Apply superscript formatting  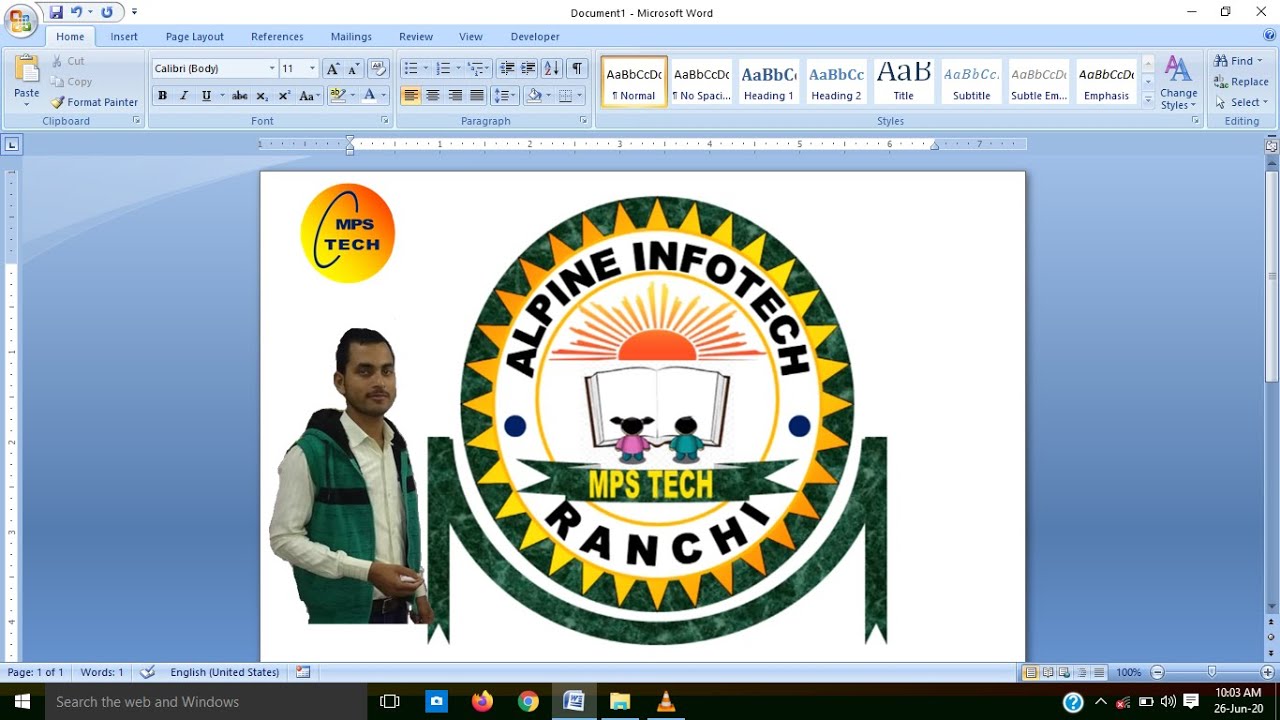click(284, 96)
